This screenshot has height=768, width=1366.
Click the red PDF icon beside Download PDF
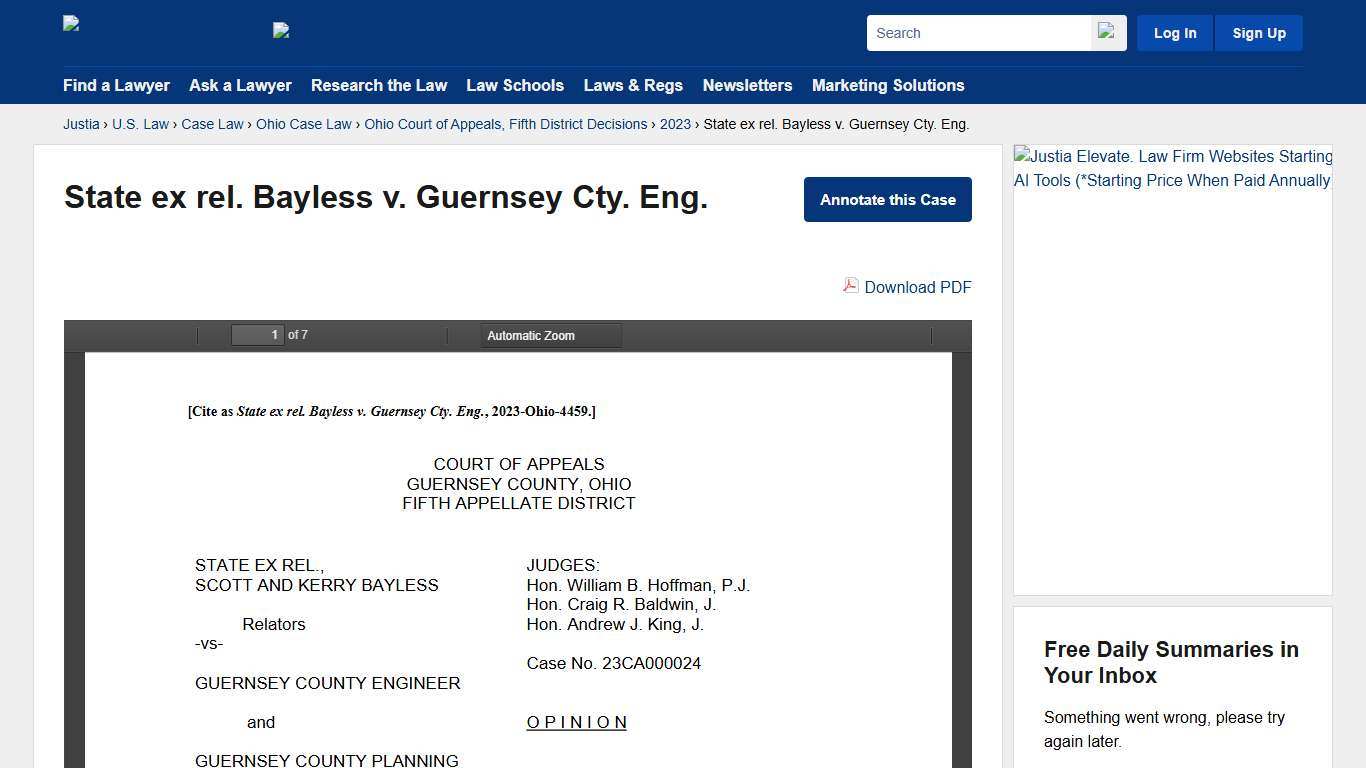point(849,287)
